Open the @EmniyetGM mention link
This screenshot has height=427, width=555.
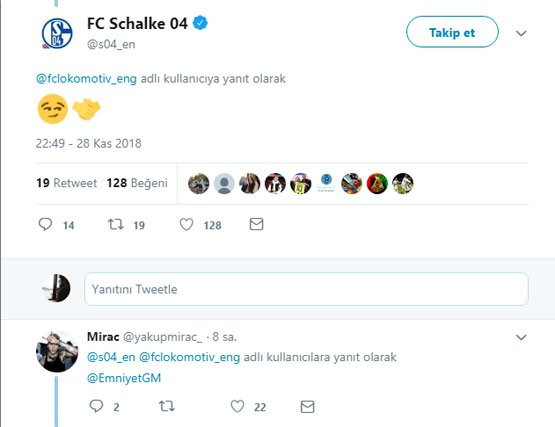click(x=124, y=378)
